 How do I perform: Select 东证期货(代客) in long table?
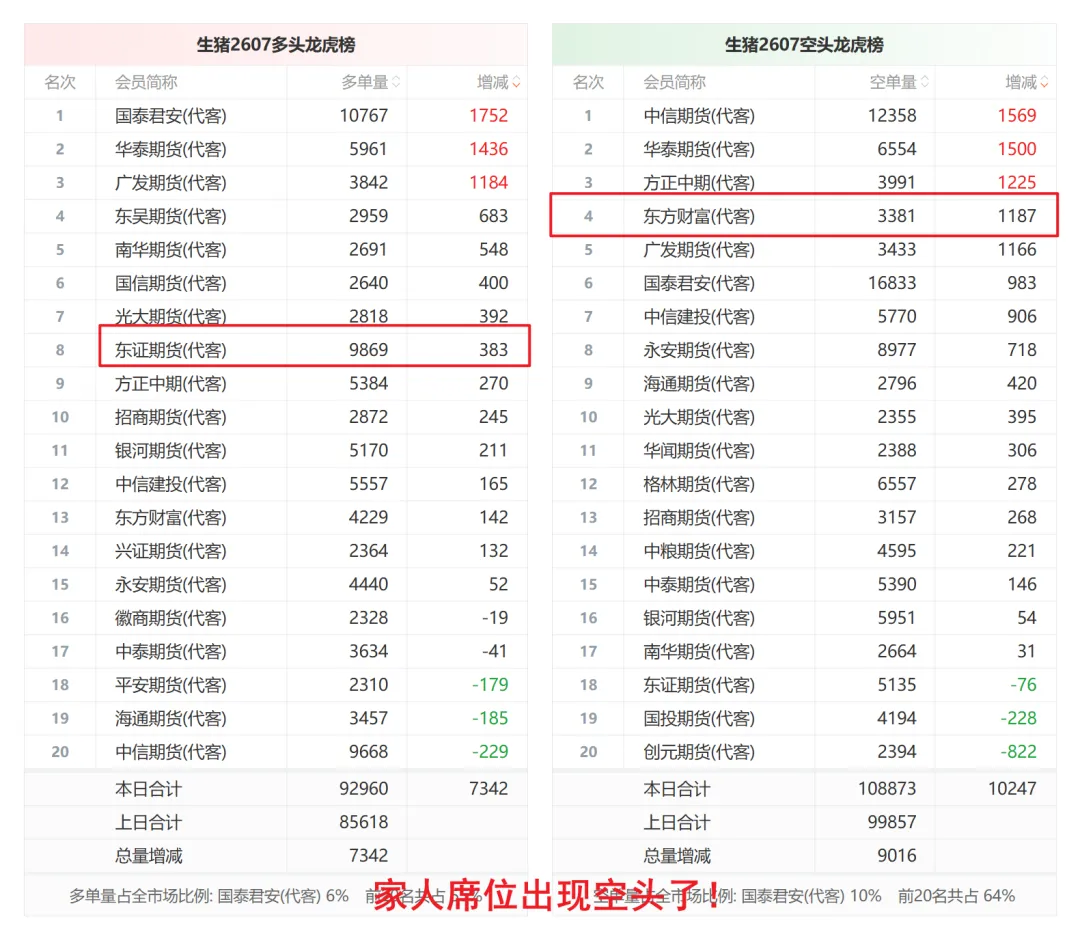pyautogui.click(x=171, y=350)
